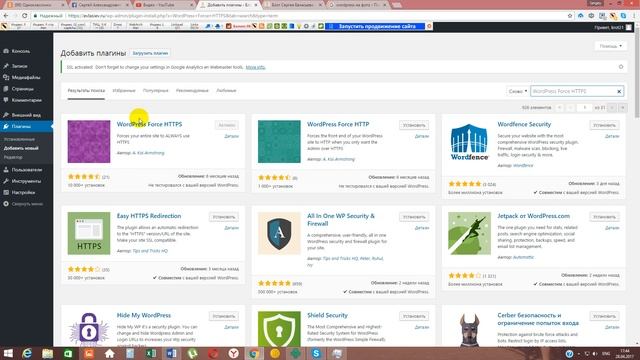Open WordPress Force HTTPS plugin title
The width and height of the screenshot is (640, 360).
pyautogui.click(x=149, y=124)
